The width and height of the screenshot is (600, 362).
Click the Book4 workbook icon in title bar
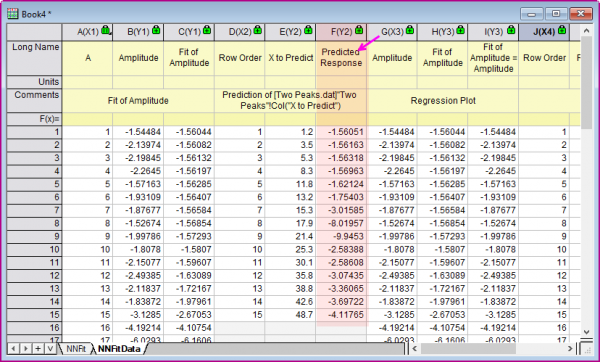(12, 14)
